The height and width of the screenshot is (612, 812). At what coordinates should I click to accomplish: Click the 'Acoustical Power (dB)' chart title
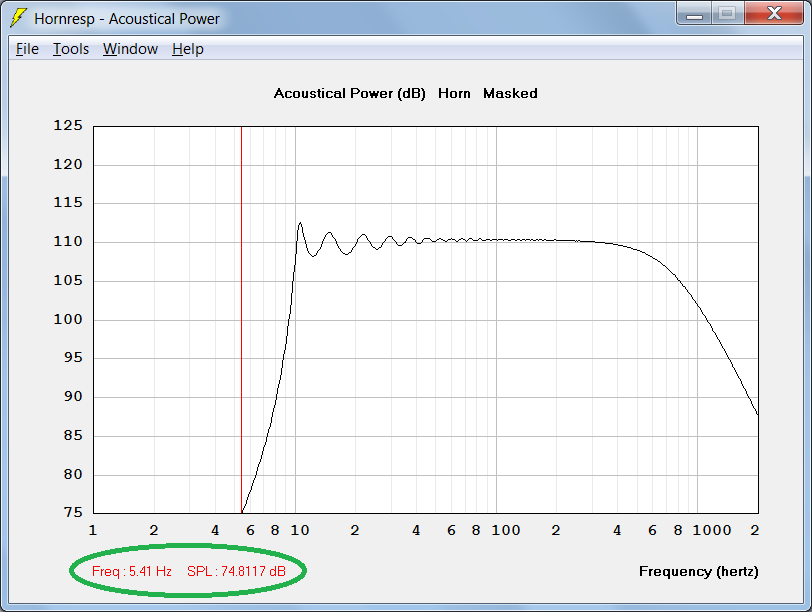tap(350, 93)
